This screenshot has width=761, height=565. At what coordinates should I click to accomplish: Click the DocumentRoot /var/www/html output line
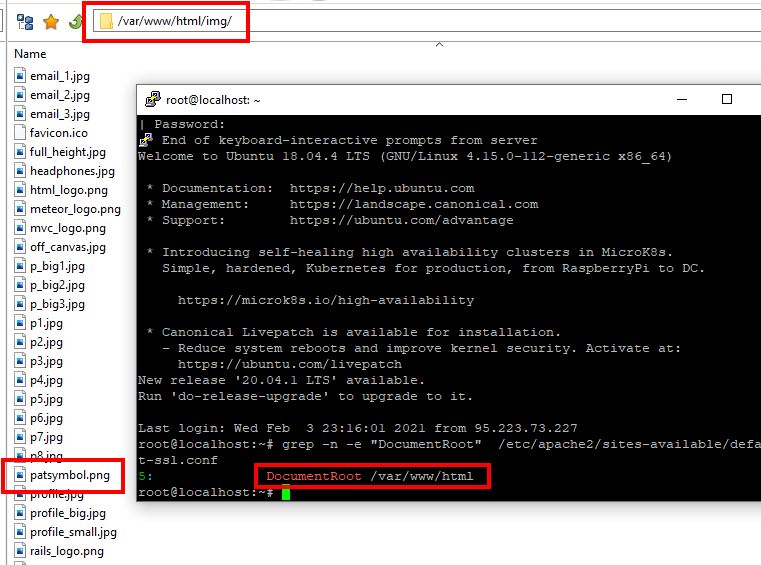[x=370, y=476]
